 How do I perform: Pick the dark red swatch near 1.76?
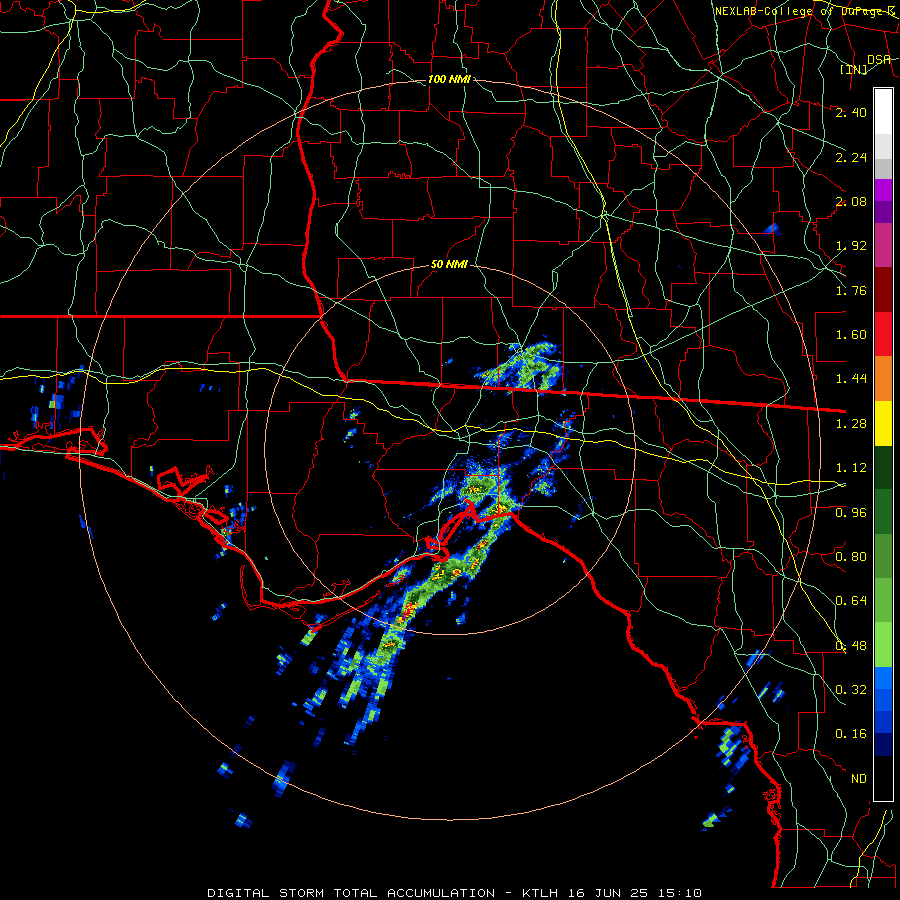(x=883, y=290)
